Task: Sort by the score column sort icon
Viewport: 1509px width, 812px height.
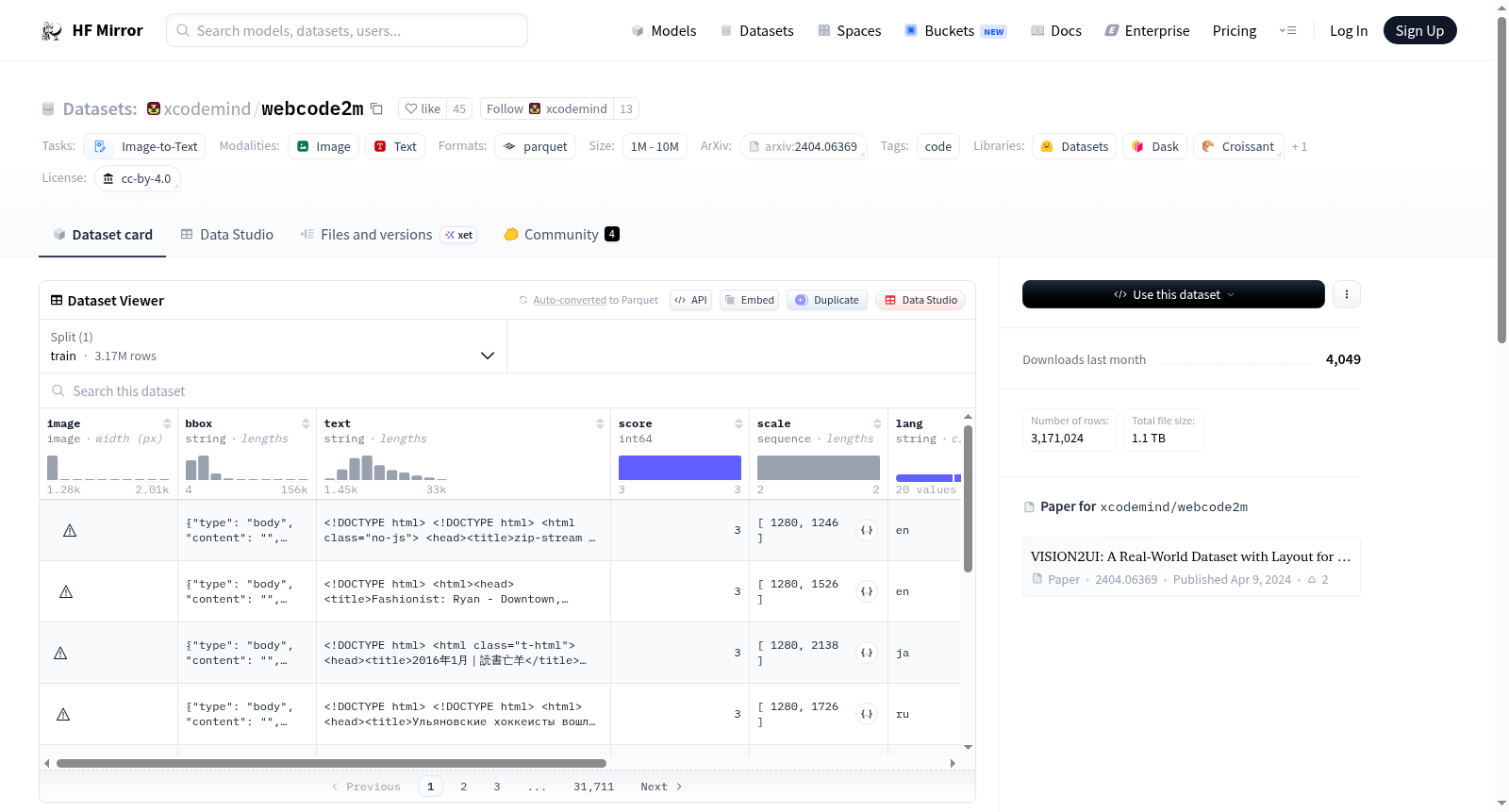Action: [x=738, y=423]
